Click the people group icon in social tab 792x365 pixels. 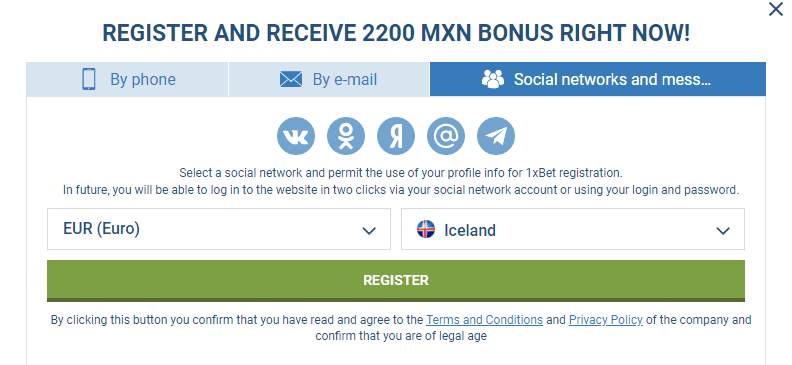point(492,79)
